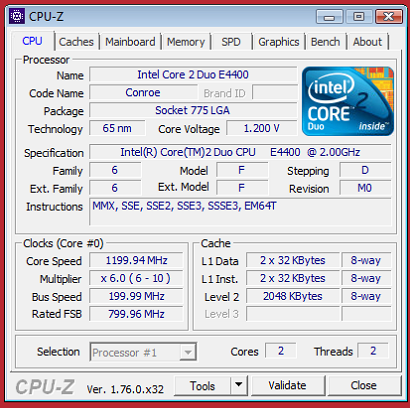Select the Instructions text box
Viewport: 410px width, 408px height.
pos(240,212)
